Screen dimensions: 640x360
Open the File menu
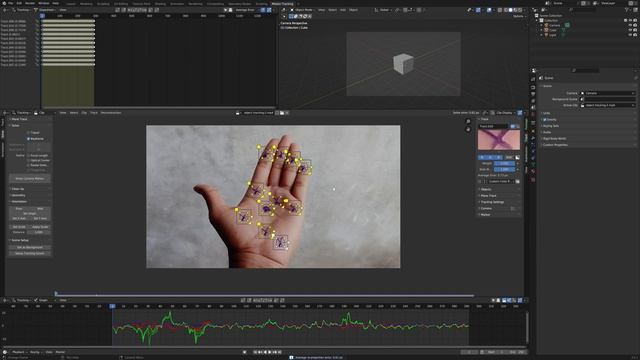tap(11, 3)
